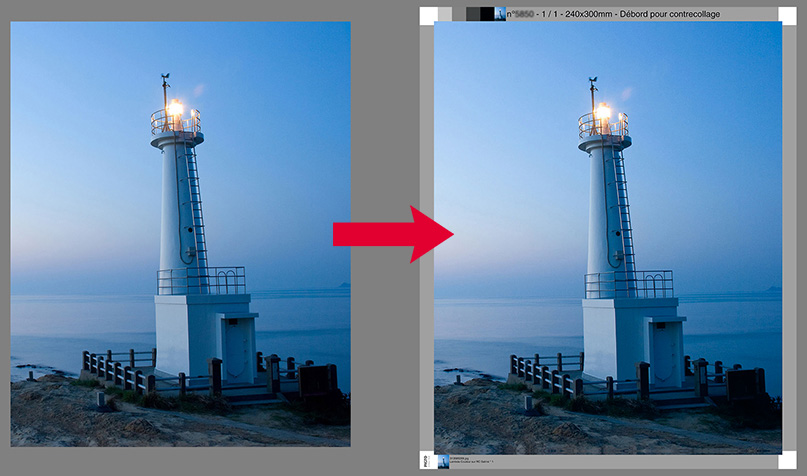Image resolution: width=807 pixels, height=476 pixels.
Task: Click the bottom-left lighthouse thumbnail in footer
Action: pos(444,462)
